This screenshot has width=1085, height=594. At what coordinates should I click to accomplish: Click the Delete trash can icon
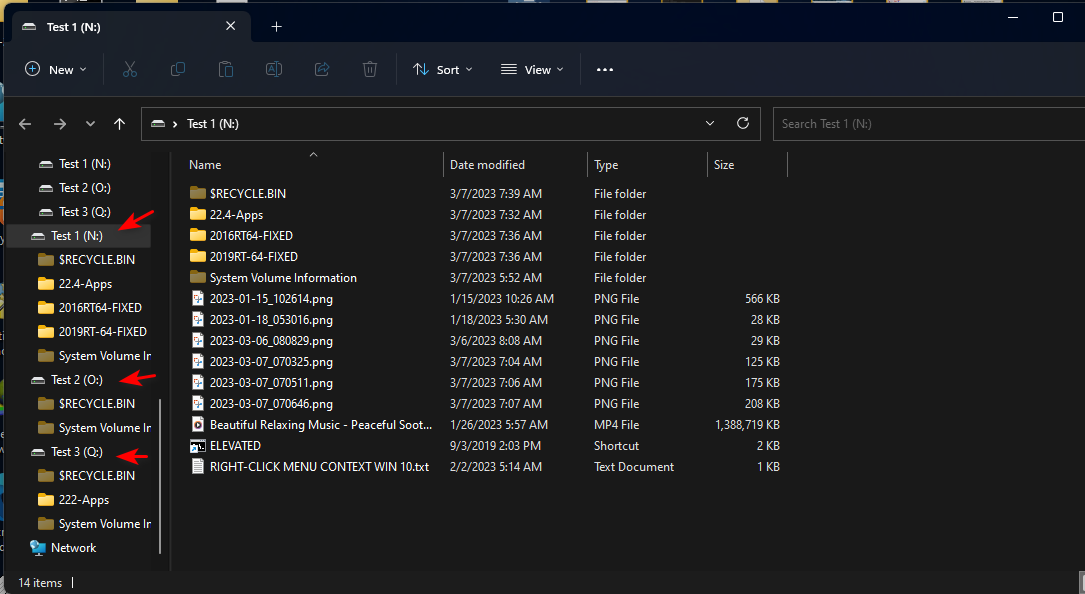point(370,69)
